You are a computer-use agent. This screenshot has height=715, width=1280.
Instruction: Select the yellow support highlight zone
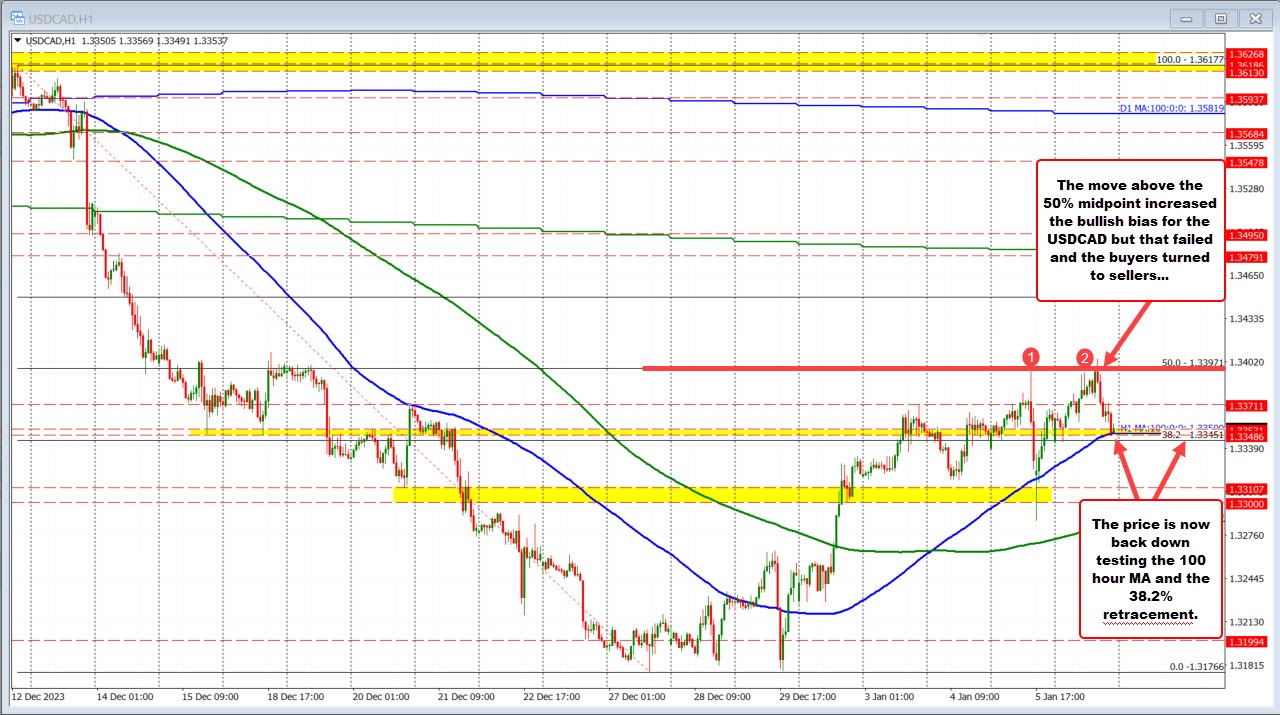(x=720, y=493)
